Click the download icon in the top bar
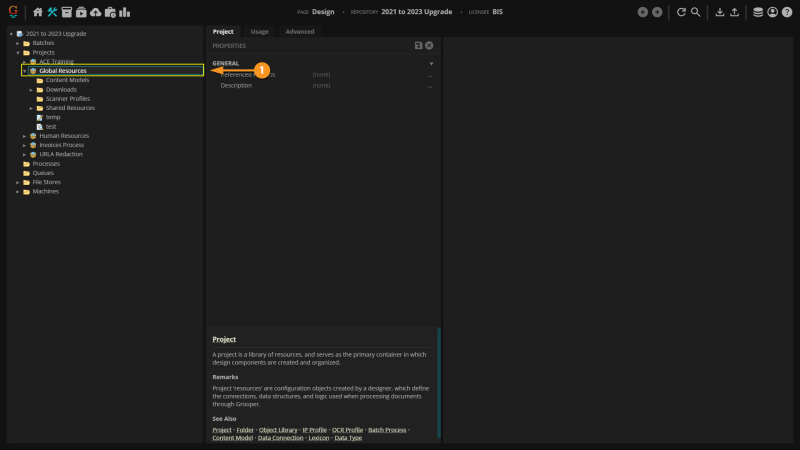800x450 pixels. point(720,12)
